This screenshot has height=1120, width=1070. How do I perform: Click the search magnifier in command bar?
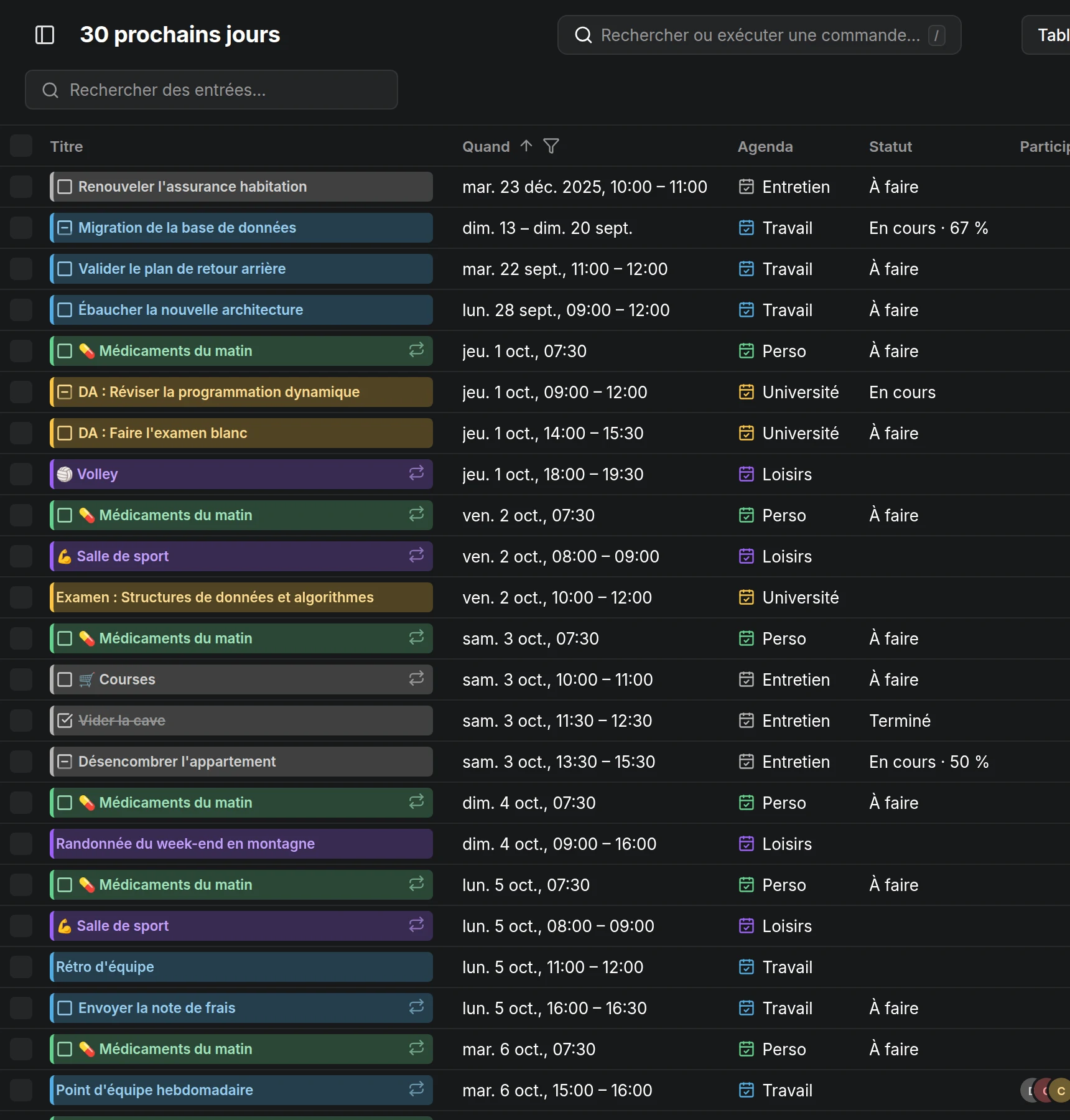tap(583, 35)
